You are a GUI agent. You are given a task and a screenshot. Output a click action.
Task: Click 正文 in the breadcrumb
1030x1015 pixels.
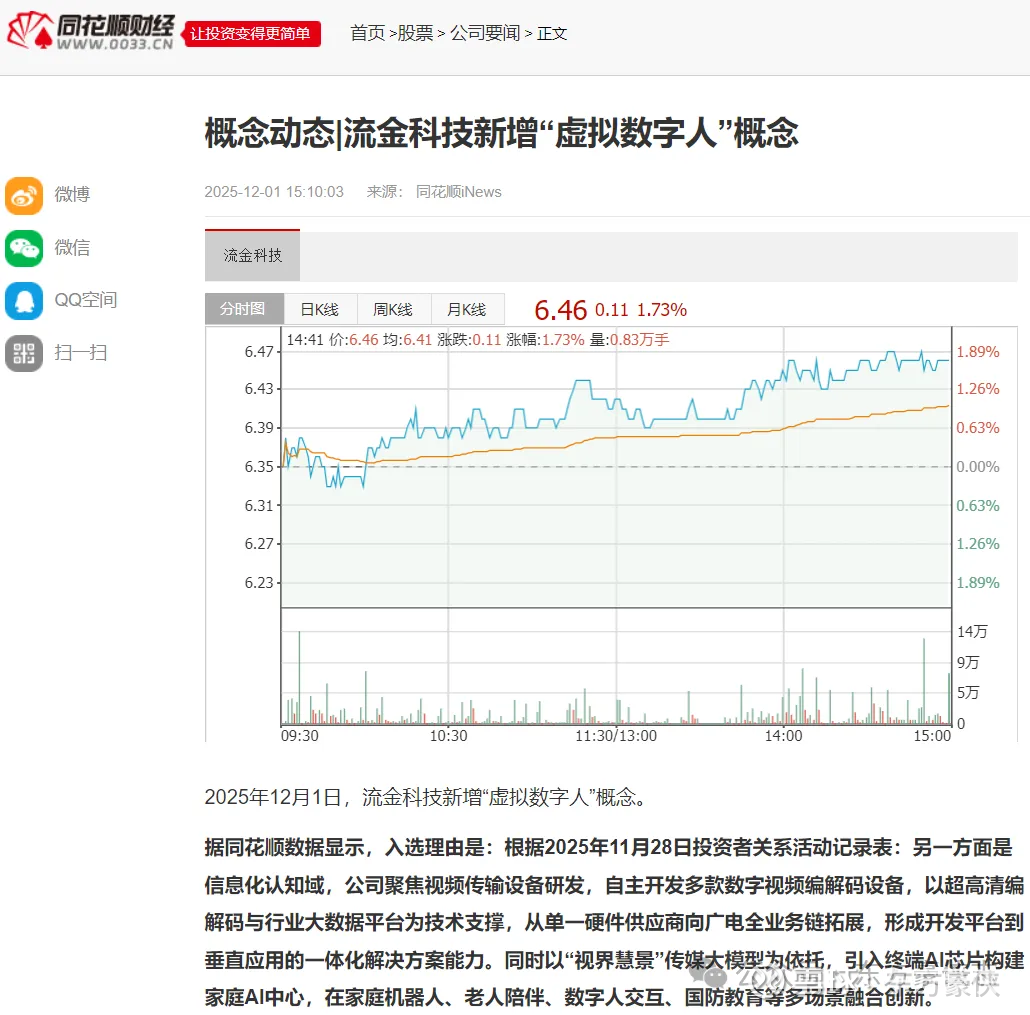[x=552, y=33]
